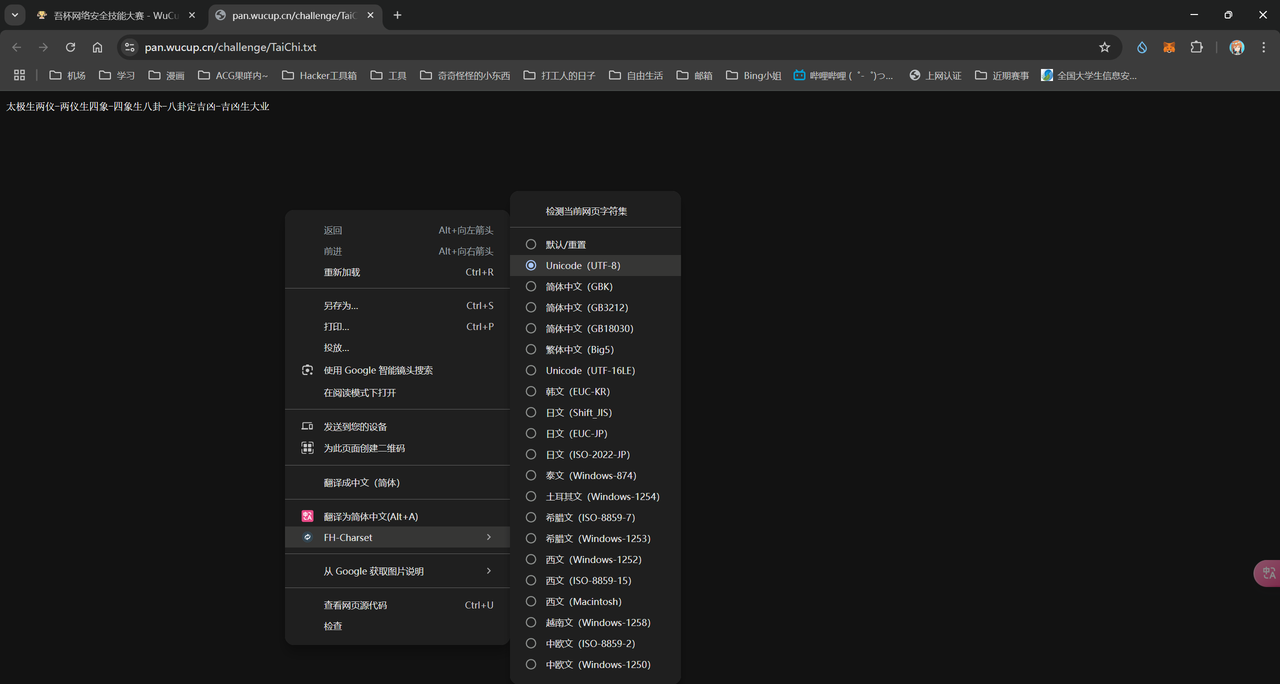Open the 机场 bookmark folder
1280x684 pixels.
pos(67,75)
